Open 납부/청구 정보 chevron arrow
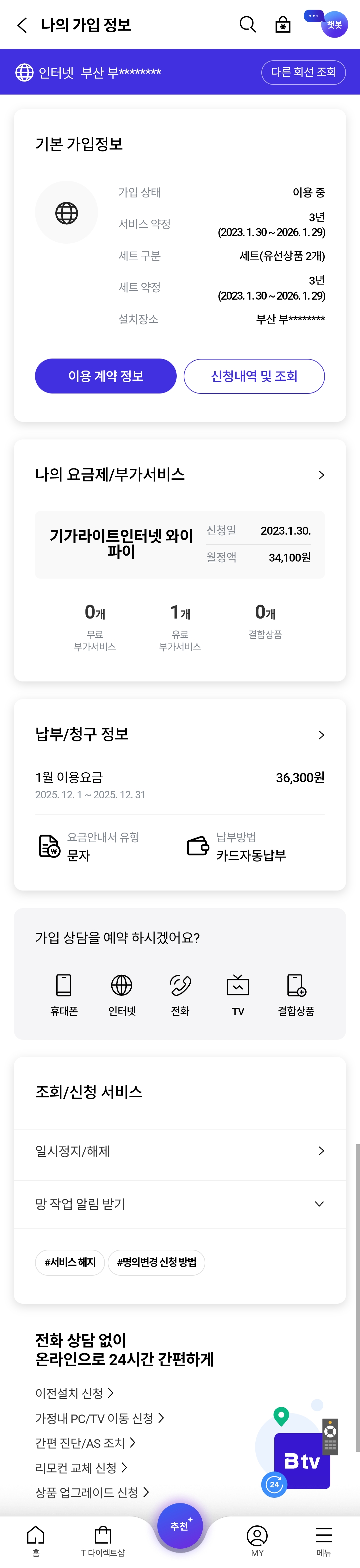 (x=321, y=735)
